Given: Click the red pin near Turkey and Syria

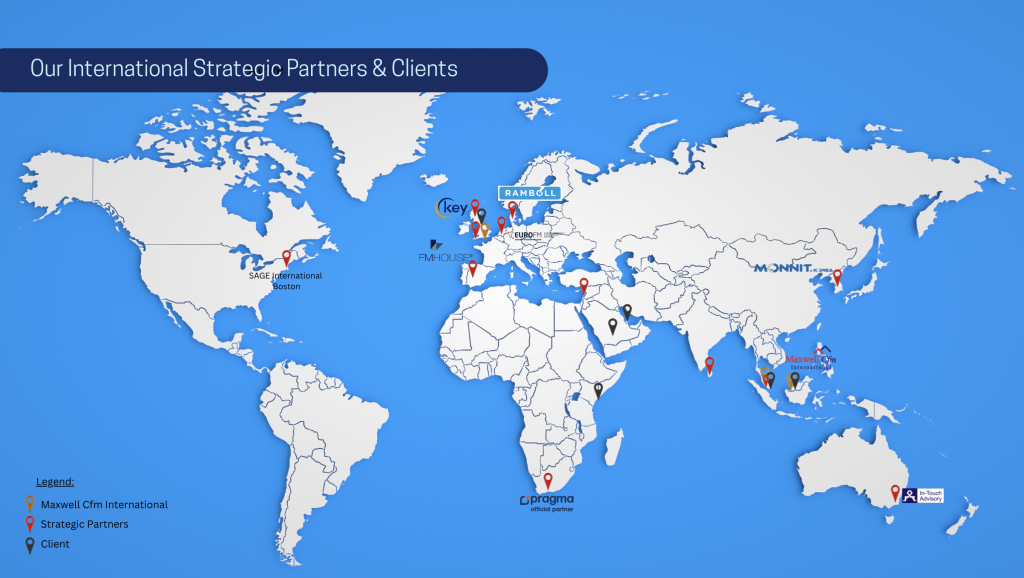Looking at the screenshot, I should [x=584, y=285].
